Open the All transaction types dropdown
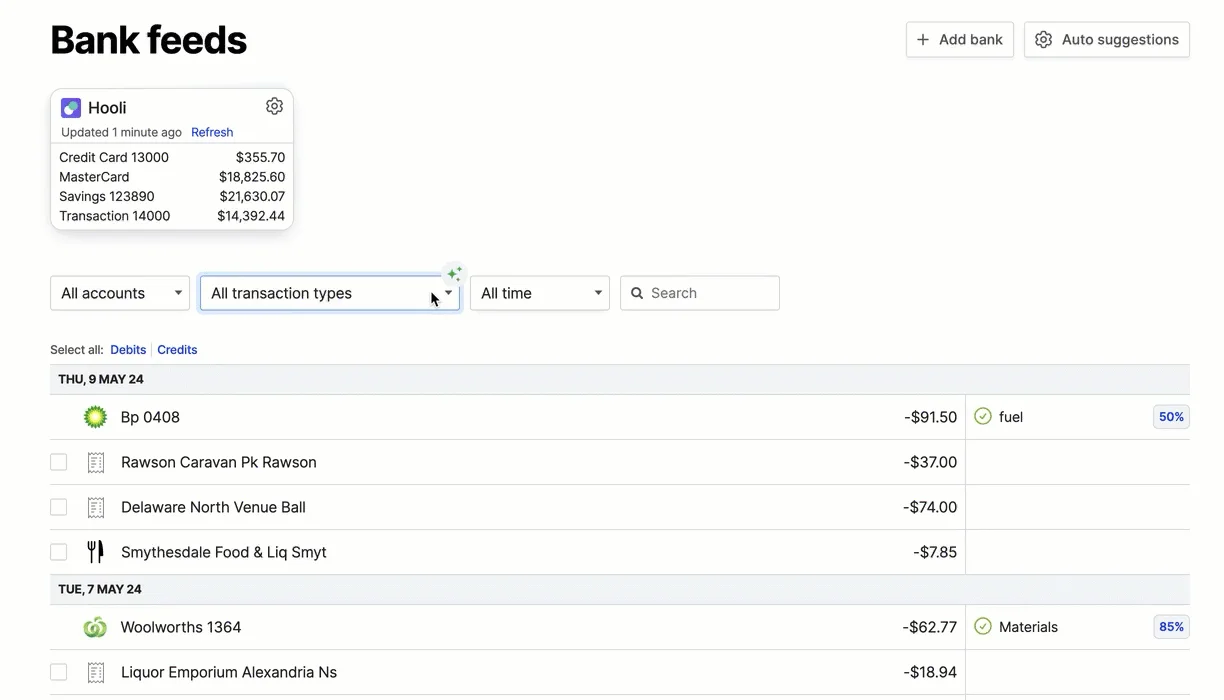 point(330,293)
